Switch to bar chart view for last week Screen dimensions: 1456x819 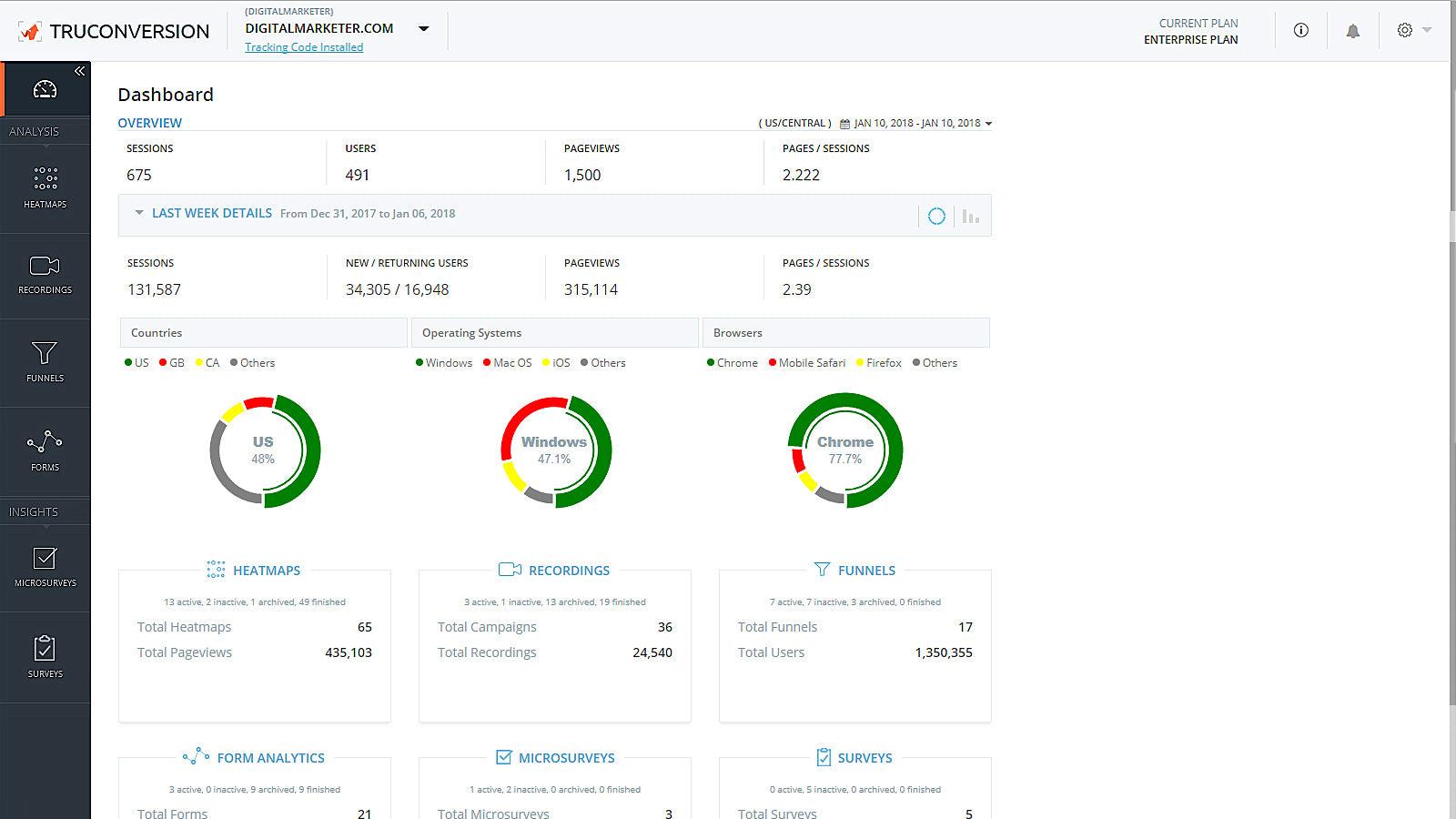(970, 216)
